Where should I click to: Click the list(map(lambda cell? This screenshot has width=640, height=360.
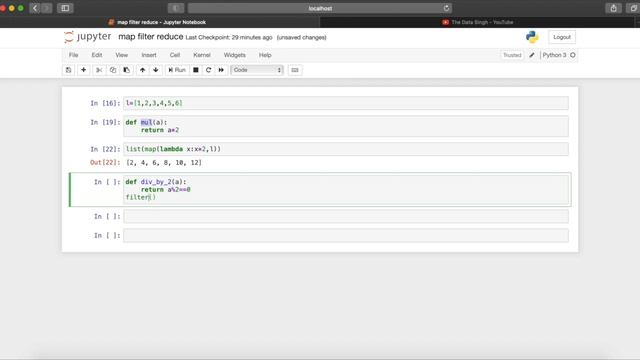point(346,149)
